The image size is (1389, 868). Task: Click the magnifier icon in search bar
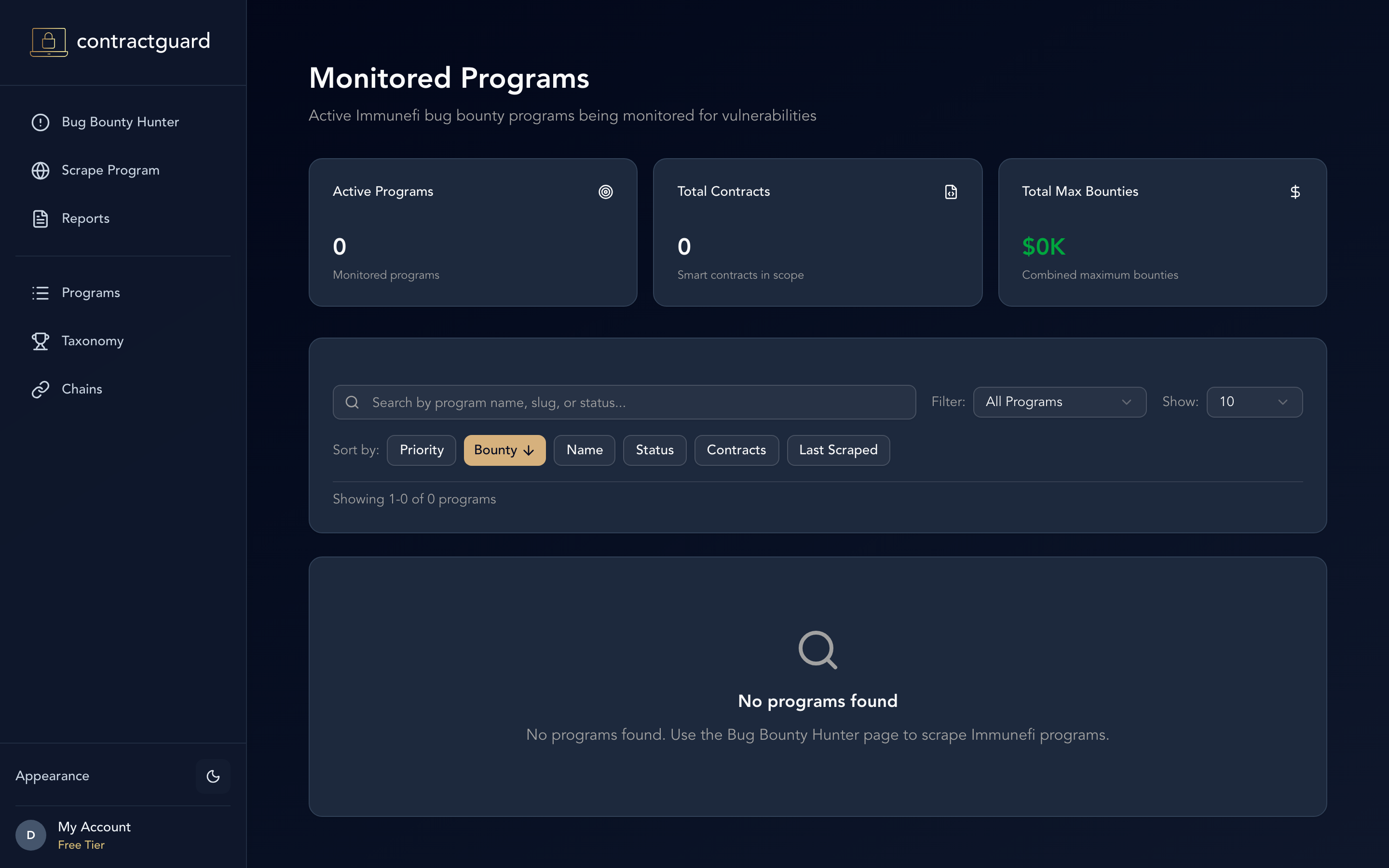(x=353, y=403)
